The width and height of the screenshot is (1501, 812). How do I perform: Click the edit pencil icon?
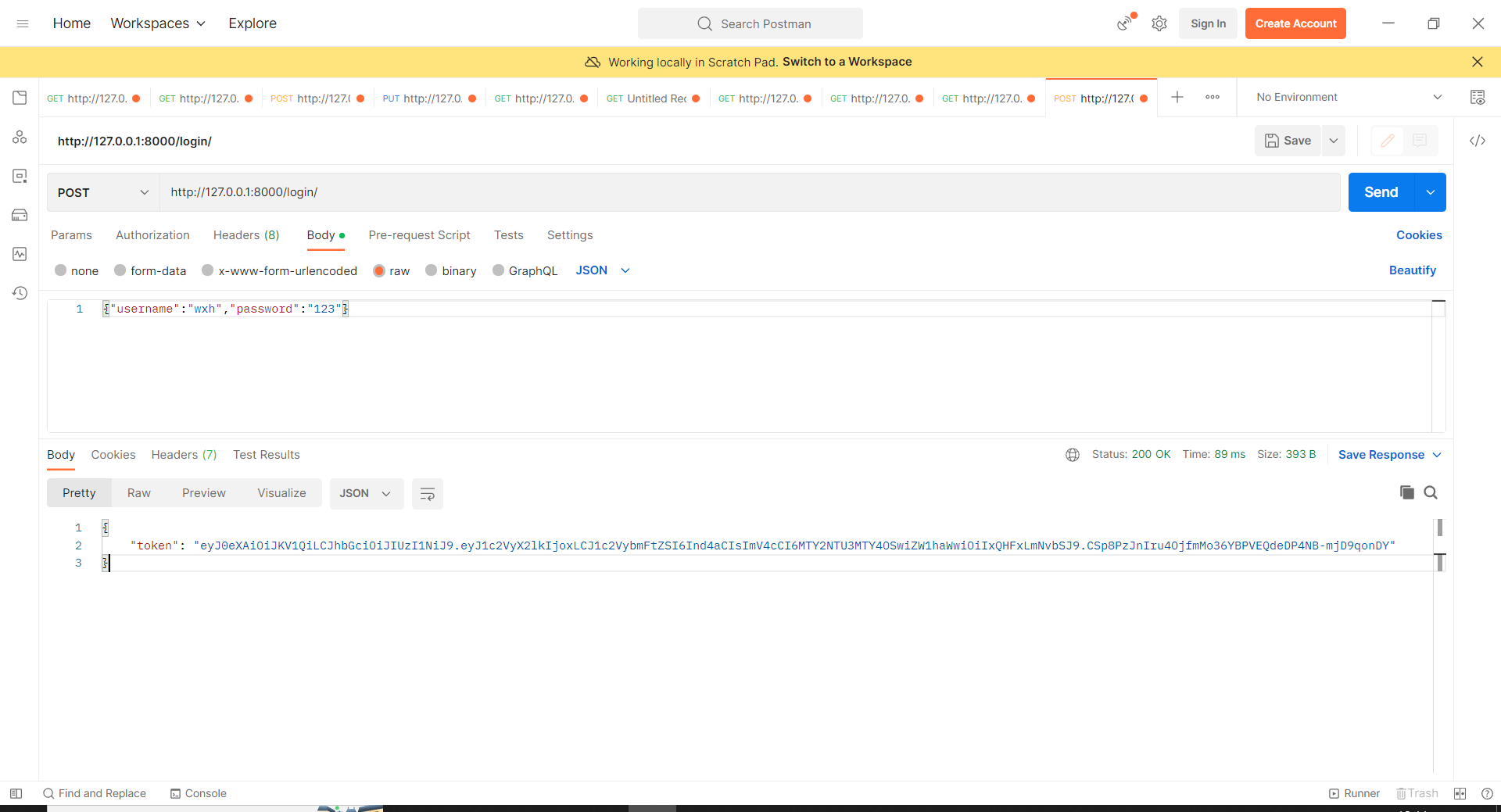click(x=1388, y=141)
